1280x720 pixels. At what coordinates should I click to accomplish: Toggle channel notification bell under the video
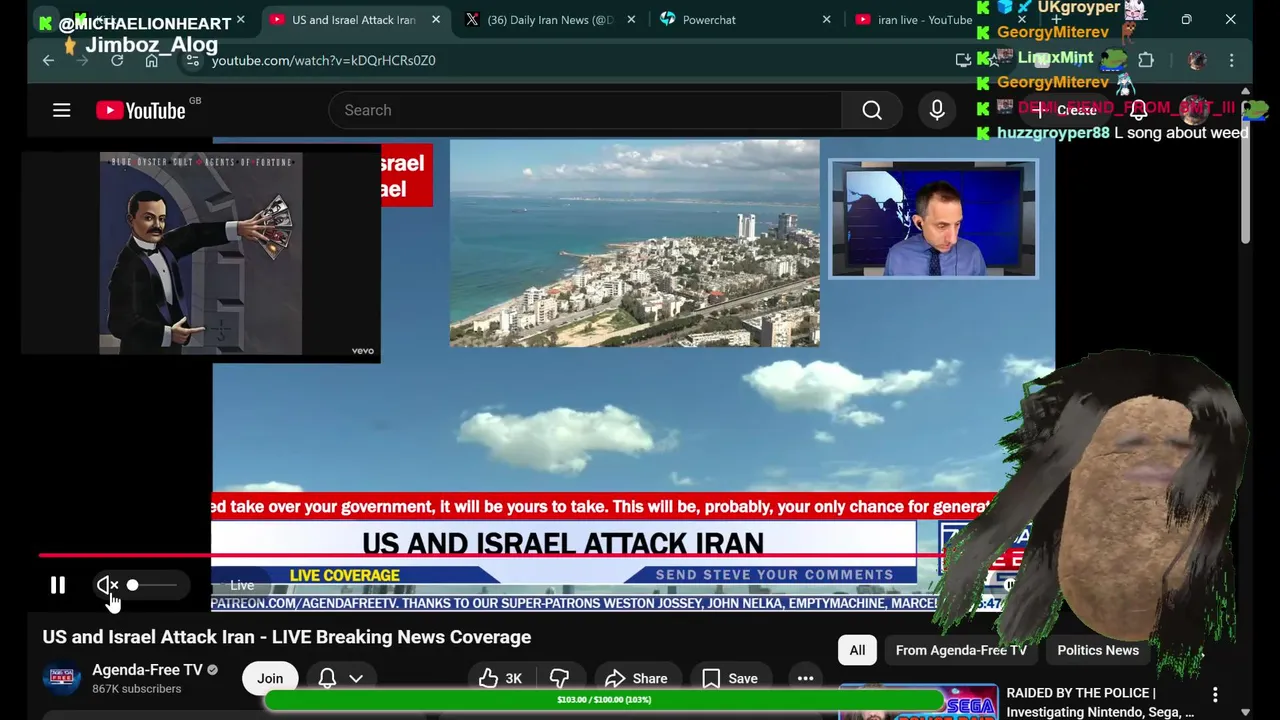[327, 678]
